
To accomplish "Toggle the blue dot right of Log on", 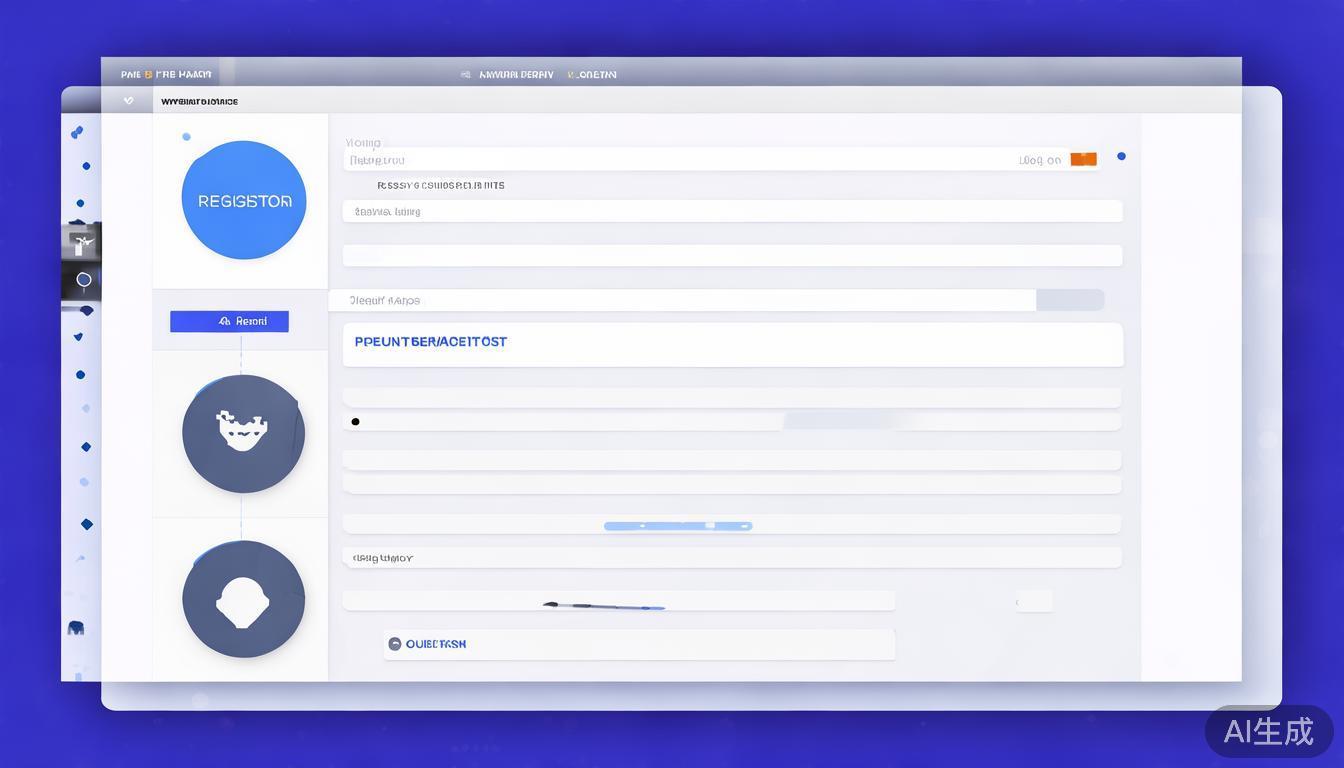I will 1121,156.
